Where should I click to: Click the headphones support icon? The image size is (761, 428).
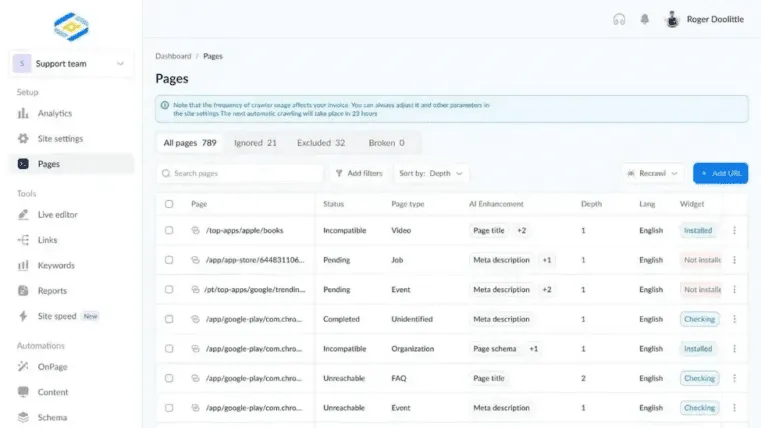(619, 20)
